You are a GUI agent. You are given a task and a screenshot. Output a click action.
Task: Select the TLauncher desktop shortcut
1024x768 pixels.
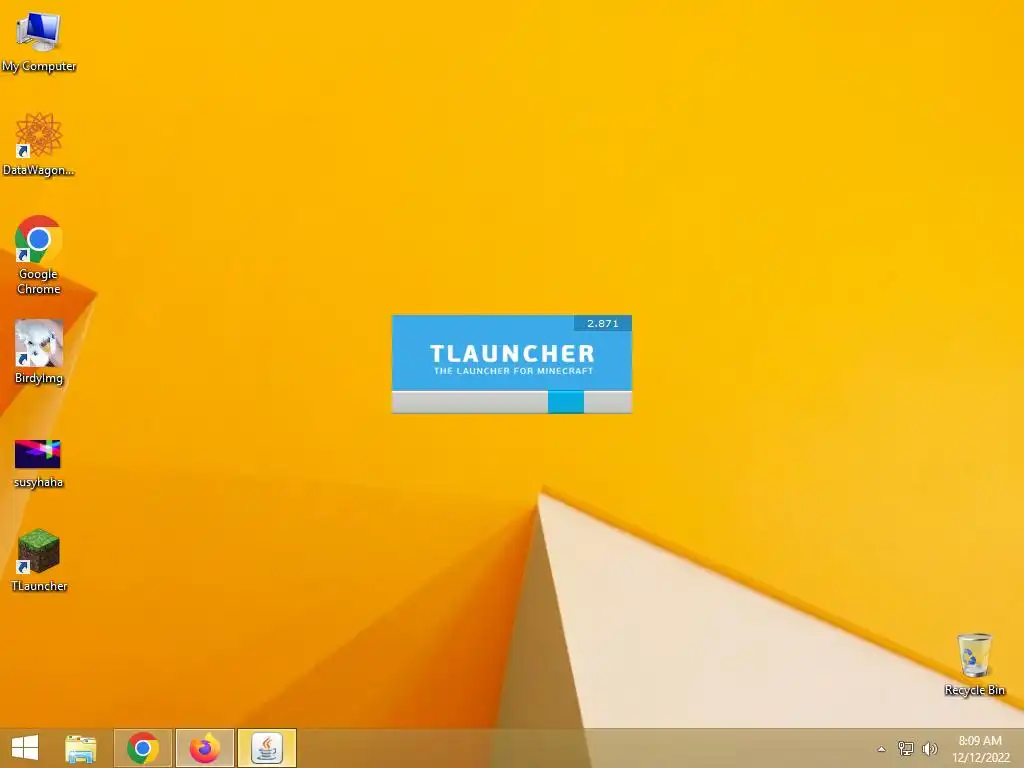point(39,560)
